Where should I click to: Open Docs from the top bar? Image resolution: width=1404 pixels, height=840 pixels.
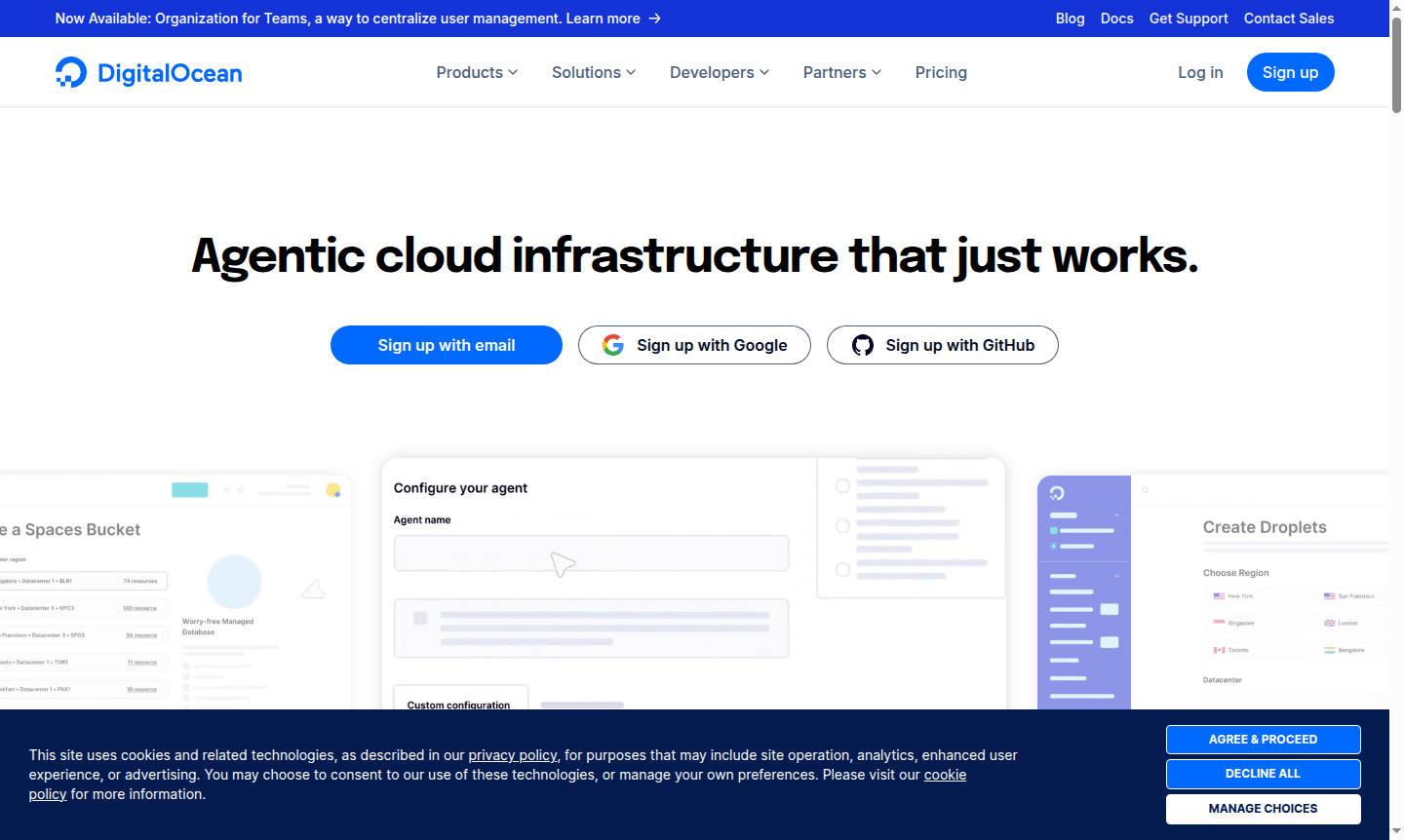(1116, 18)
